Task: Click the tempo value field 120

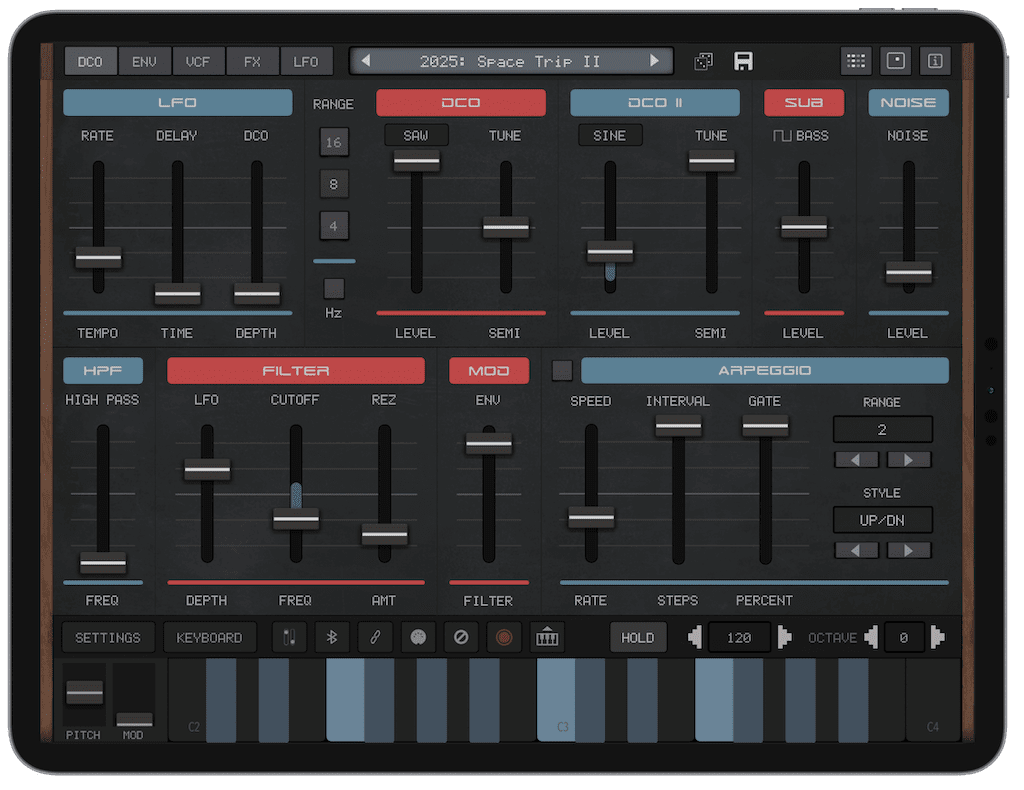Action: 739,637
